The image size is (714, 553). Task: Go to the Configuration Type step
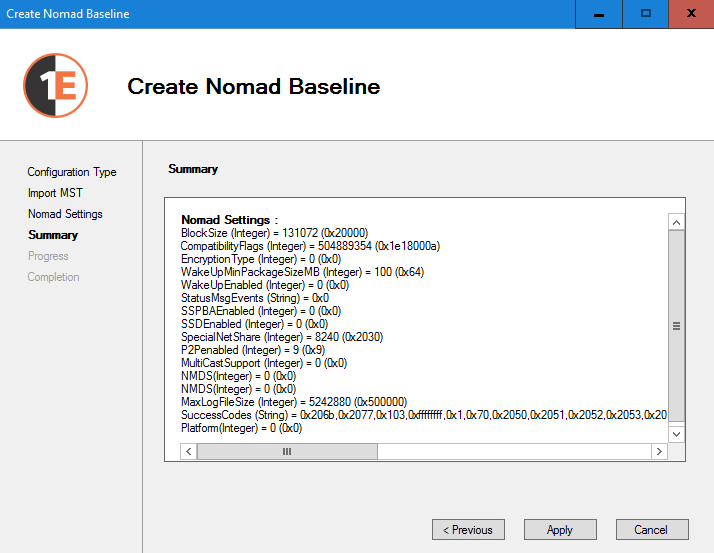coord(72,172)
